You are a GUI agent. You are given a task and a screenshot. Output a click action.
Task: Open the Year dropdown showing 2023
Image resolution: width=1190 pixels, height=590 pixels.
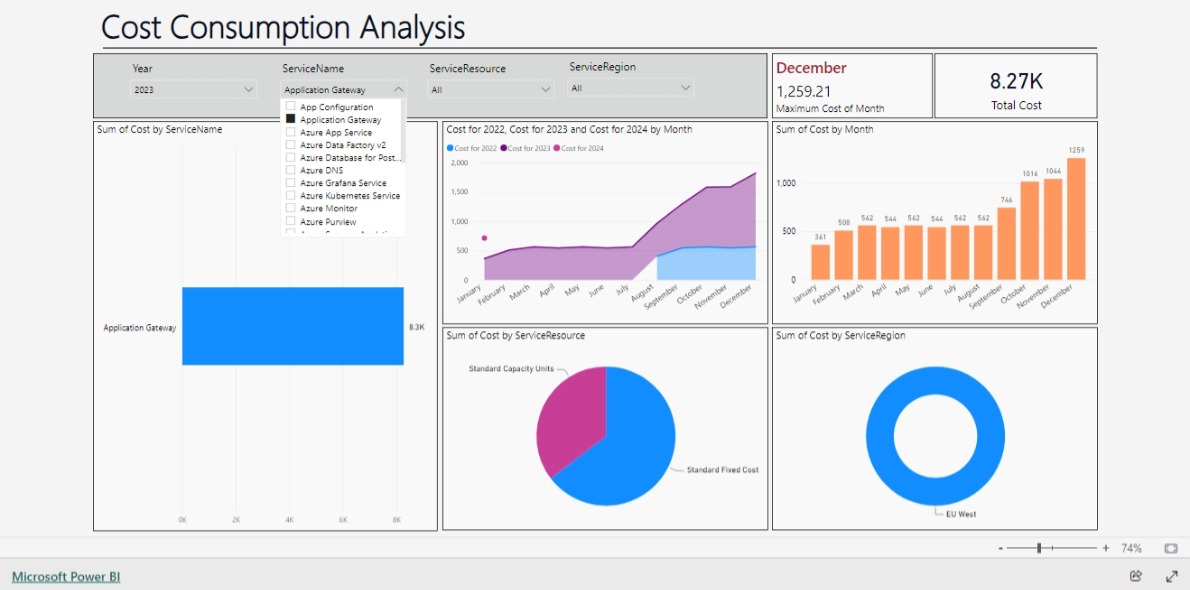pos(194,90)
